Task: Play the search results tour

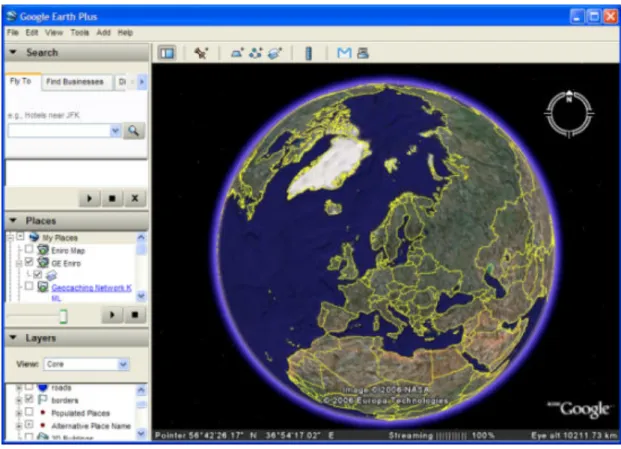Action: [x=89, y=198]
